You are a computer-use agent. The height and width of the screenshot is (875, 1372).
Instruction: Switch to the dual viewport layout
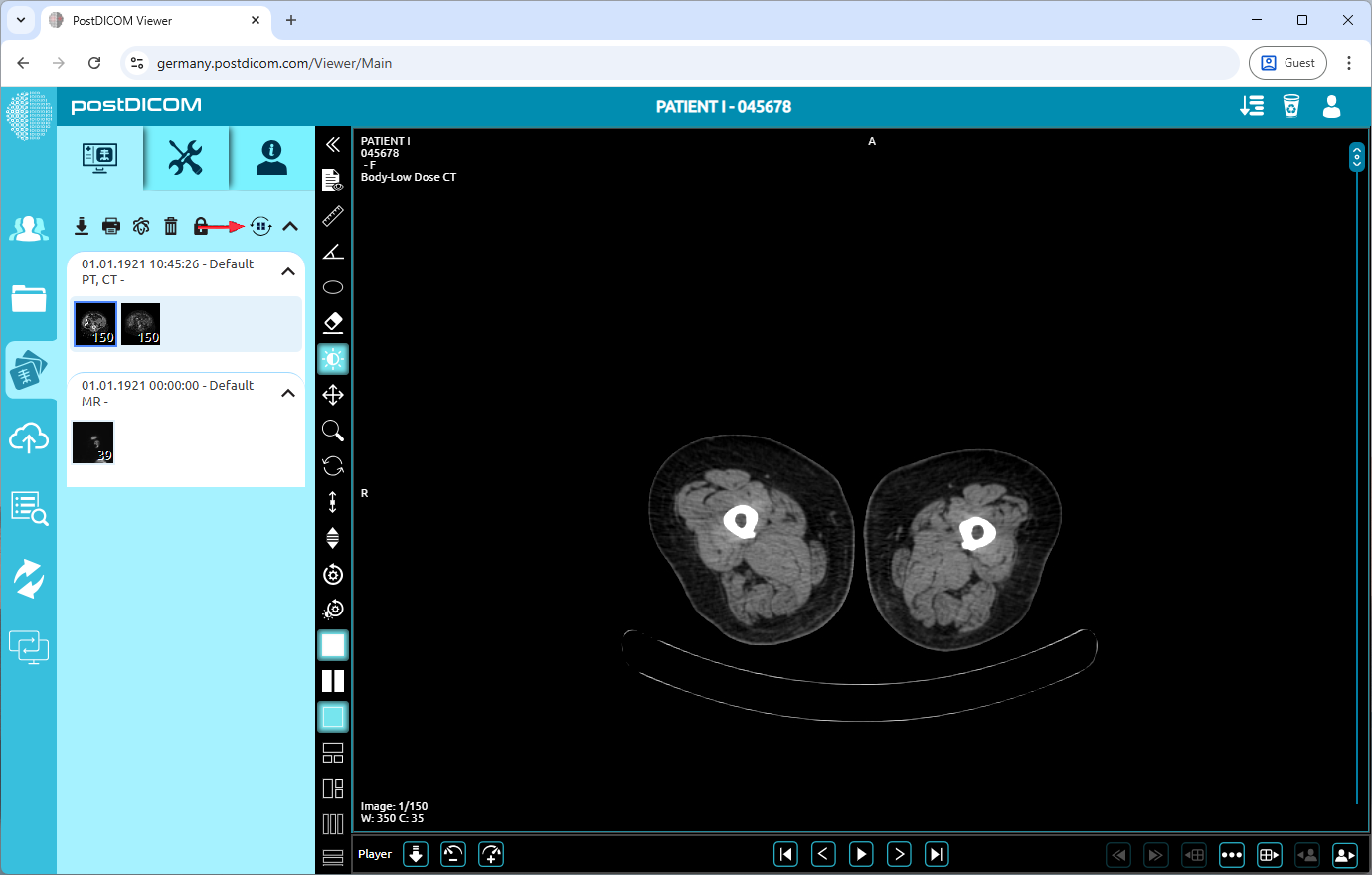pyautogui.click(x=333, y=681)
